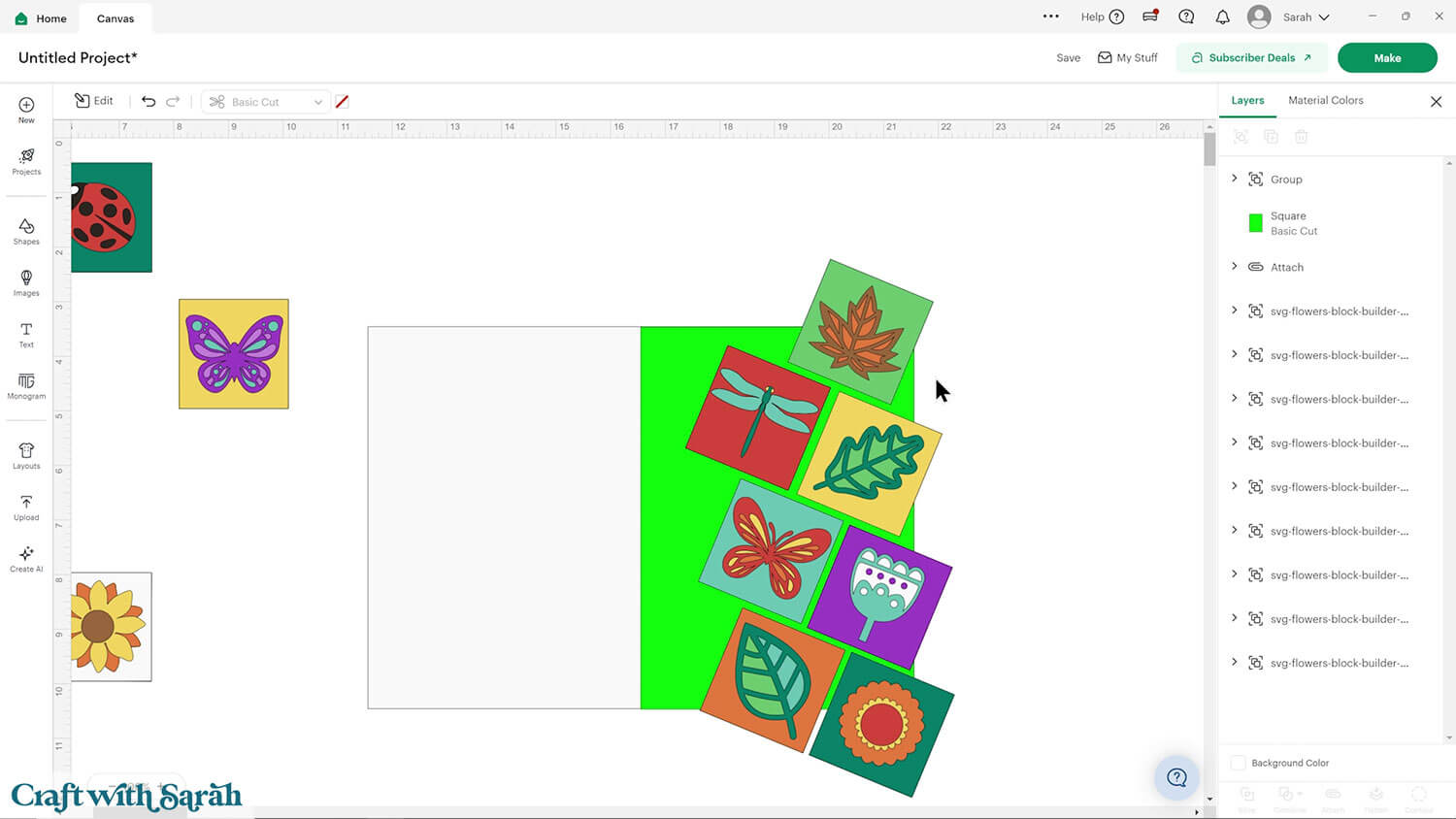Select the yellow oak leaf block on canvas
The image size is (1456, 819).
870,464
